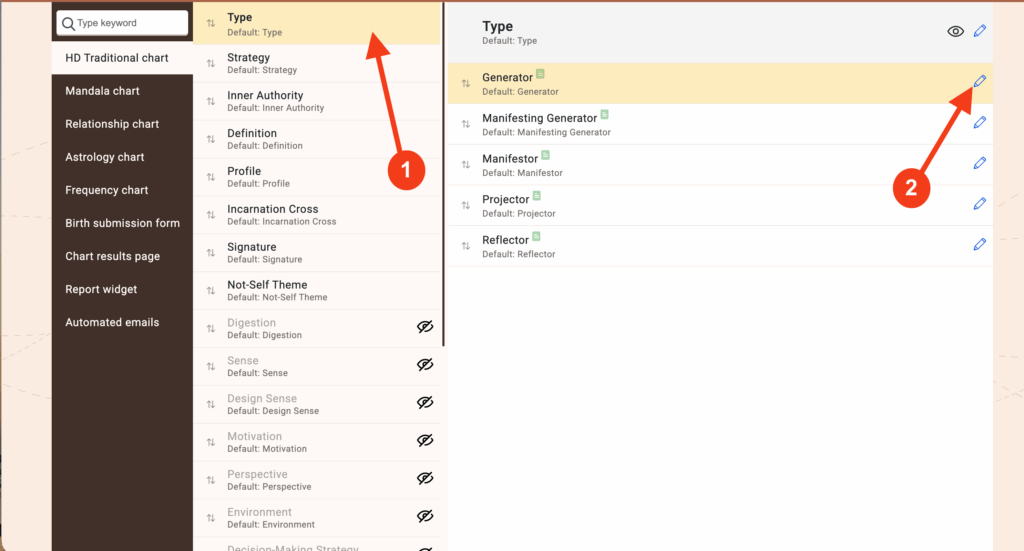Open the editor for the Reflector row
This screenshot has width=1024, height=551.
pos(979,245)
